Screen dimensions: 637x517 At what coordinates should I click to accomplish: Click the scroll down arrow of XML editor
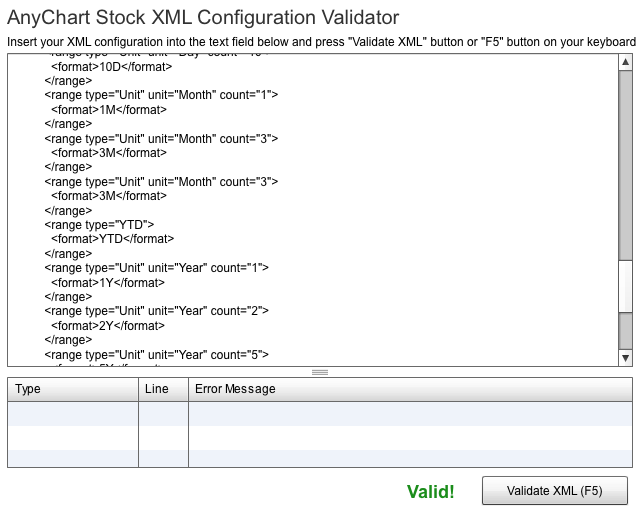[626, 358]
